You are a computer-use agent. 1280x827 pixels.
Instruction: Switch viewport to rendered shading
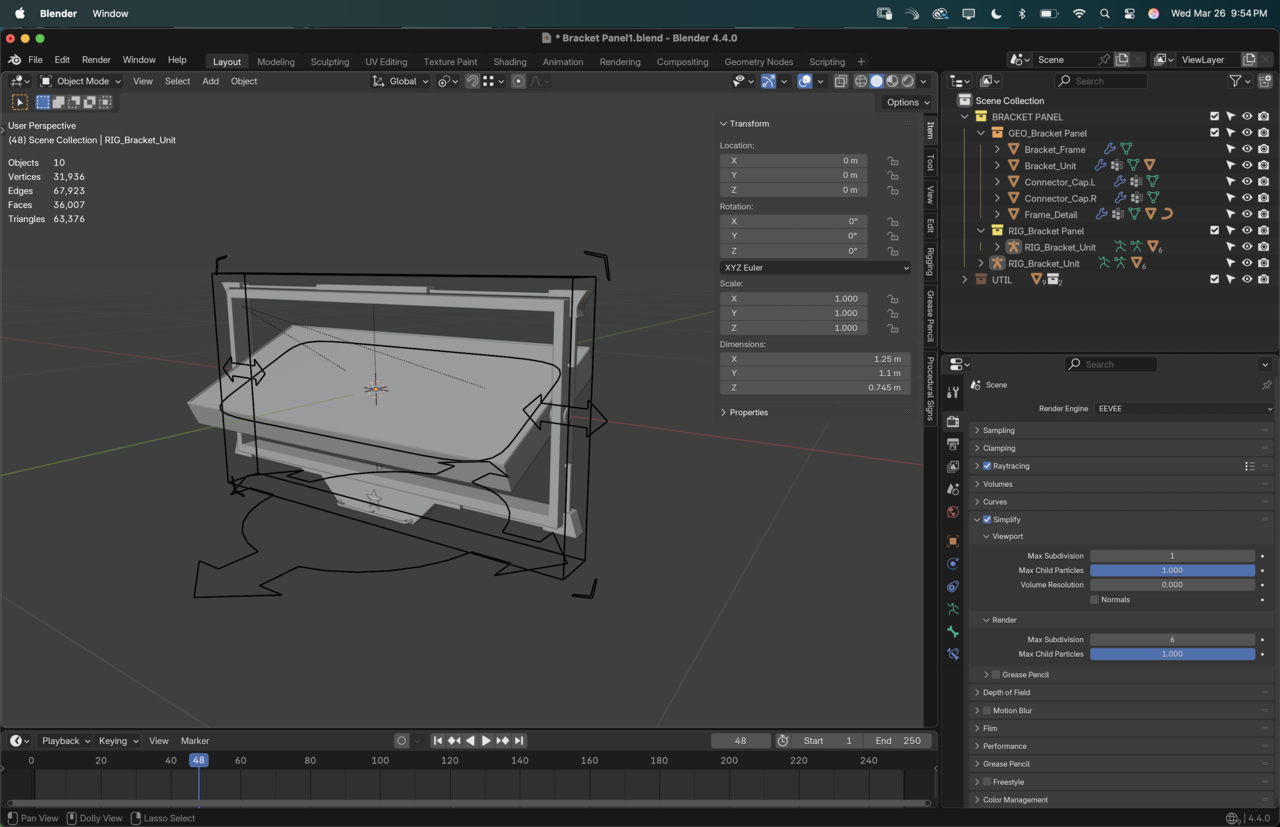(x=908, y=81)
